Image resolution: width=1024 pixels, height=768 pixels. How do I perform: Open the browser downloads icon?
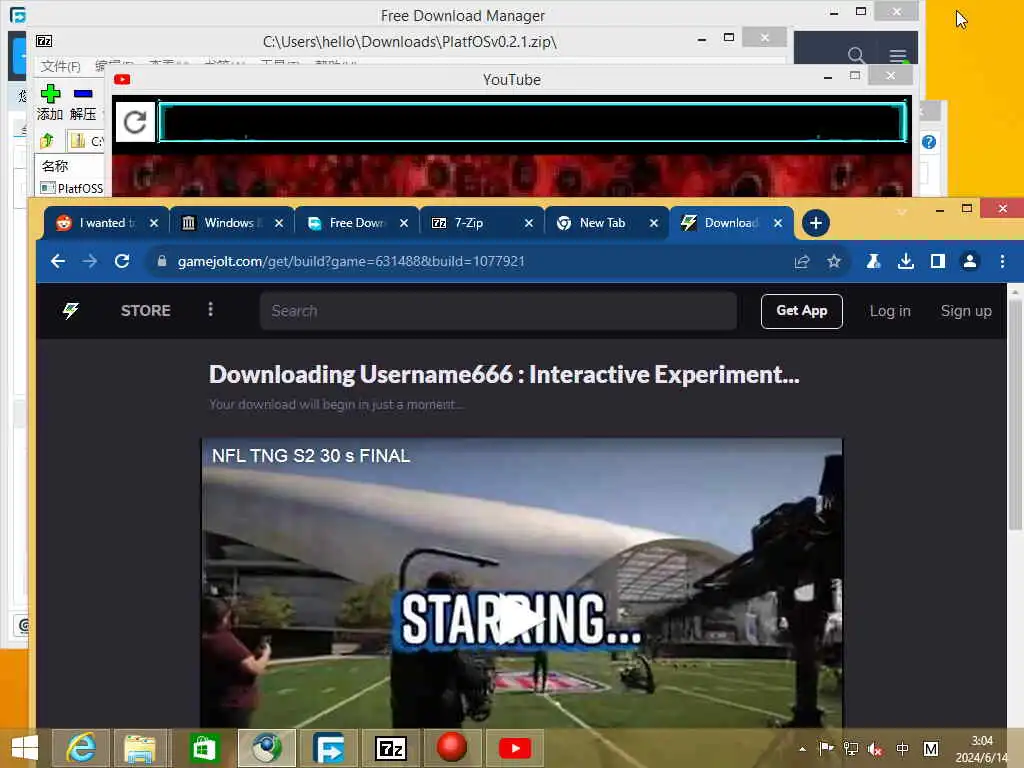click(906, 261)
